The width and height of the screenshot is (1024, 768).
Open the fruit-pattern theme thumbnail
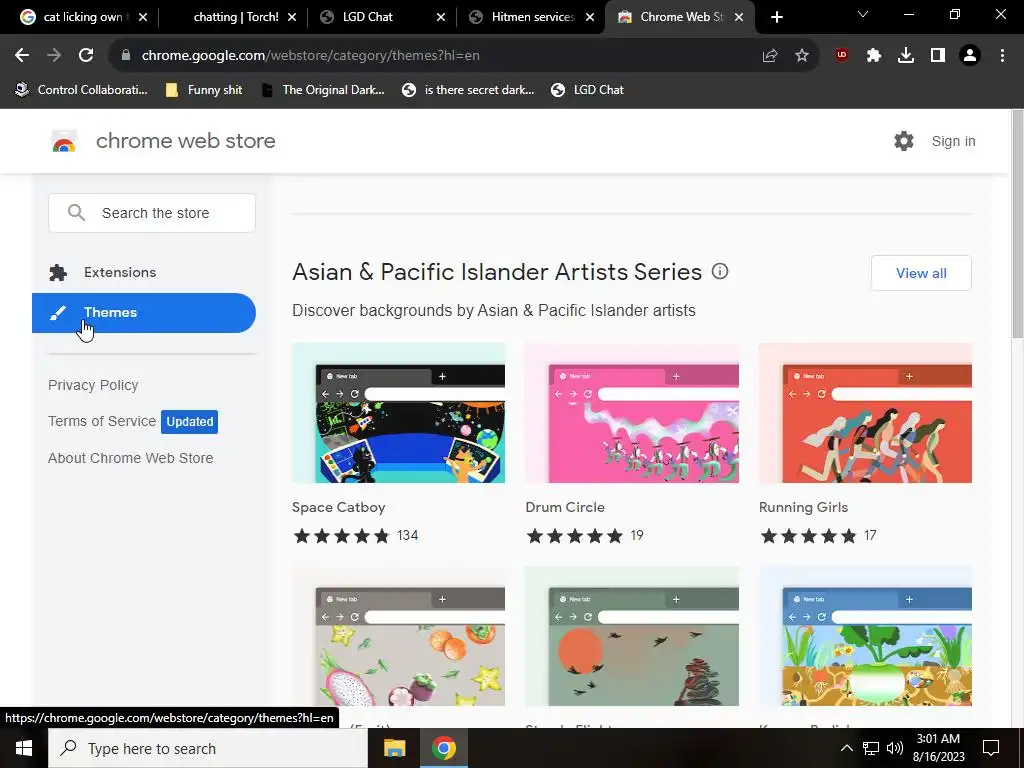click(x=398, y=636)
